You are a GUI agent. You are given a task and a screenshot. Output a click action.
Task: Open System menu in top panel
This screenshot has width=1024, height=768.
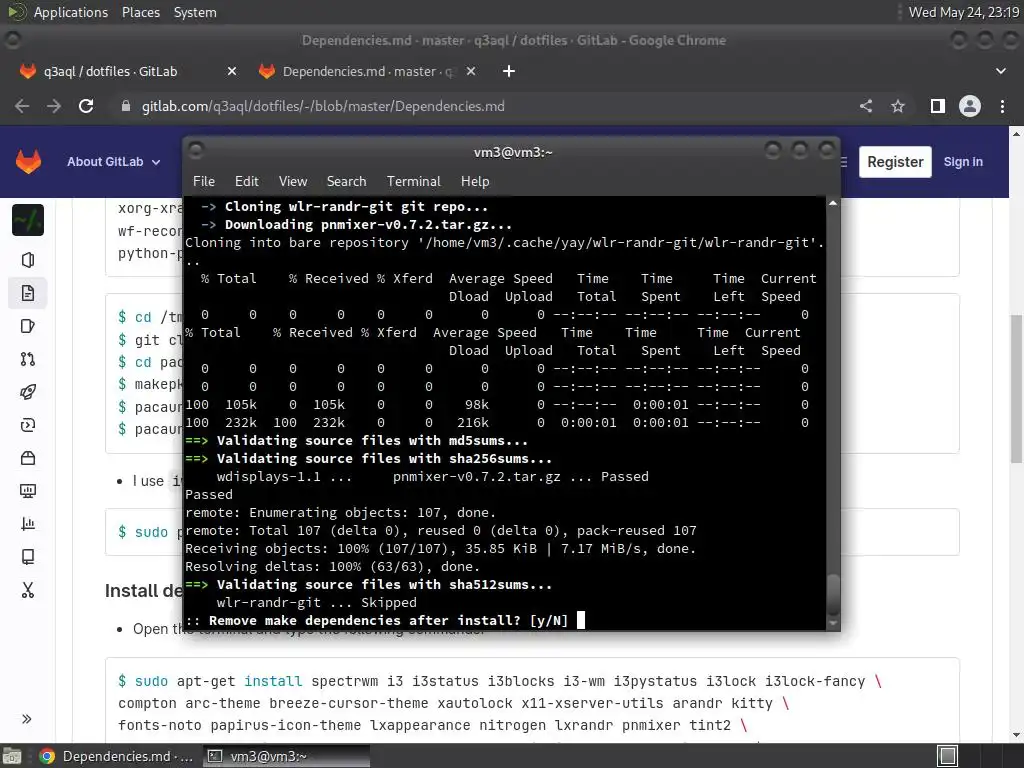[x=195, y=12]
